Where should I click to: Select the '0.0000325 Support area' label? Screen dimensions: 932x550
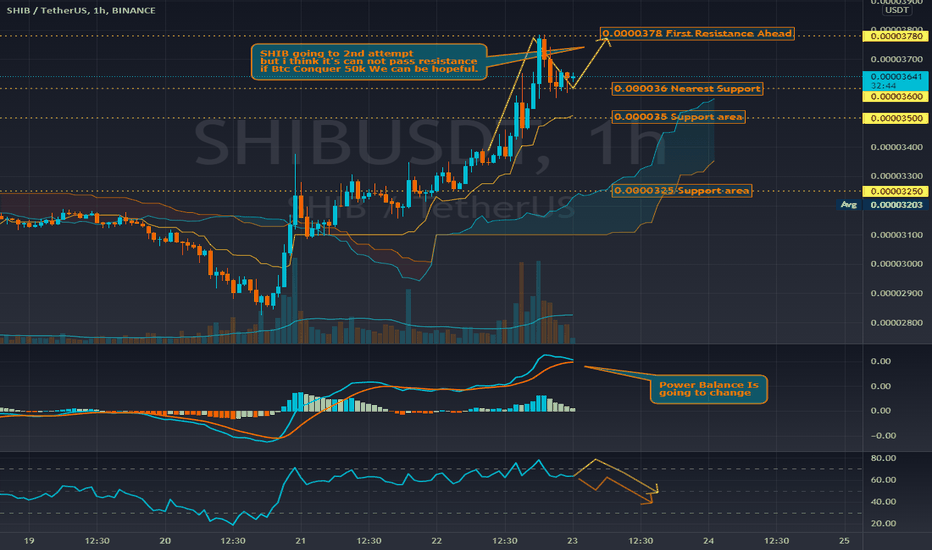pyautogui.click(x=682, y=191)
